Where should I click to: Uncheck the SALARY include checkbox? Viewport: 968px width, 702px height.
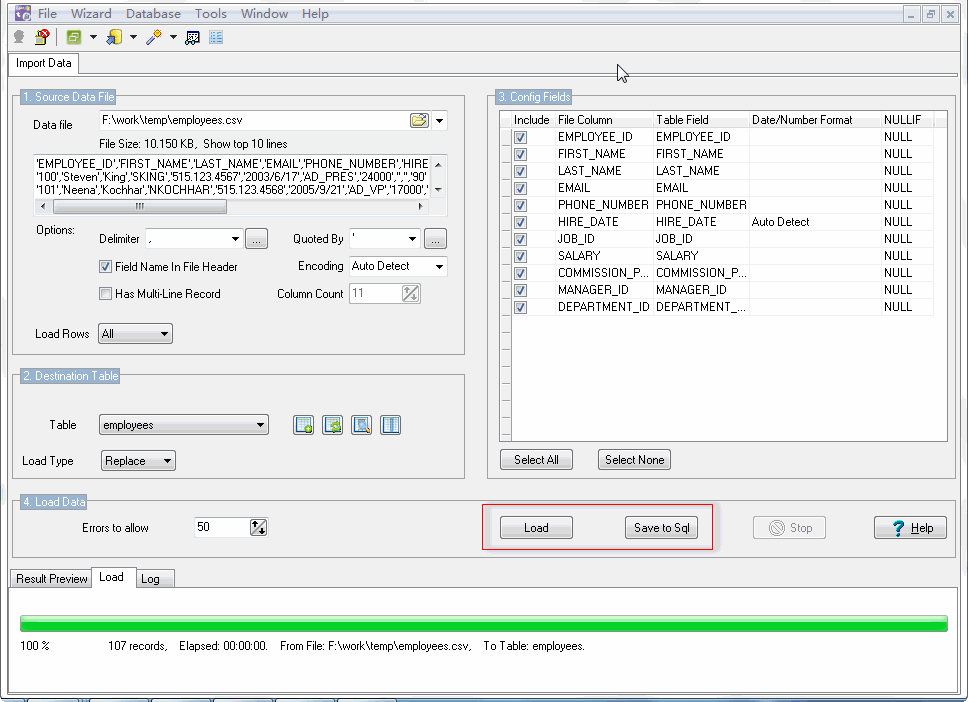[x=520, y=256]
